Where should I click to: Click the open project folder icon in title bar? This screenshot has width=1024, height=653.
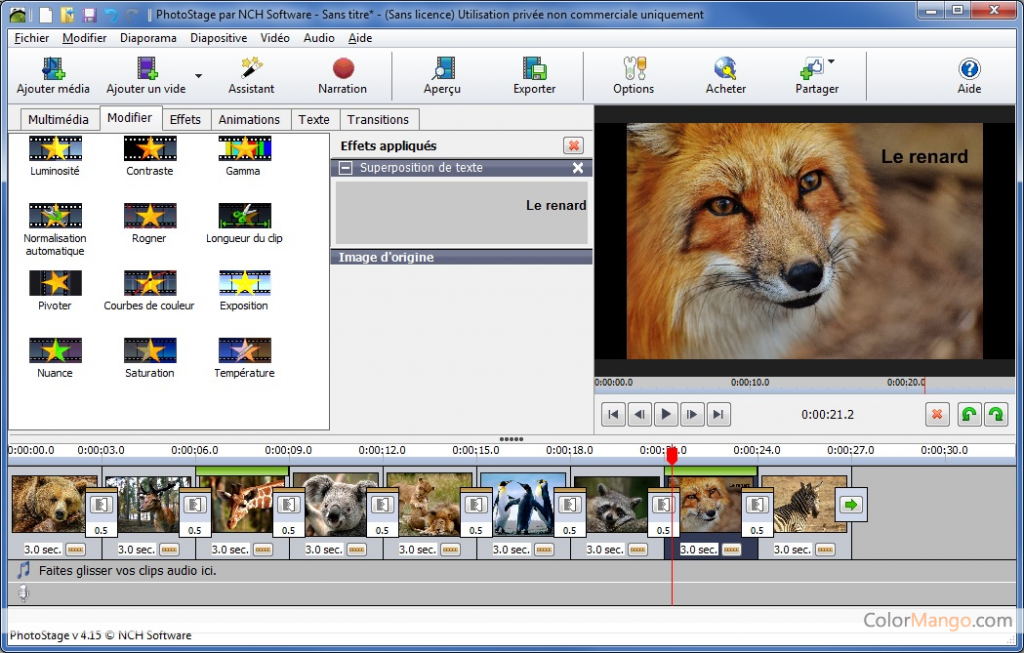click(x=67, y=14)
